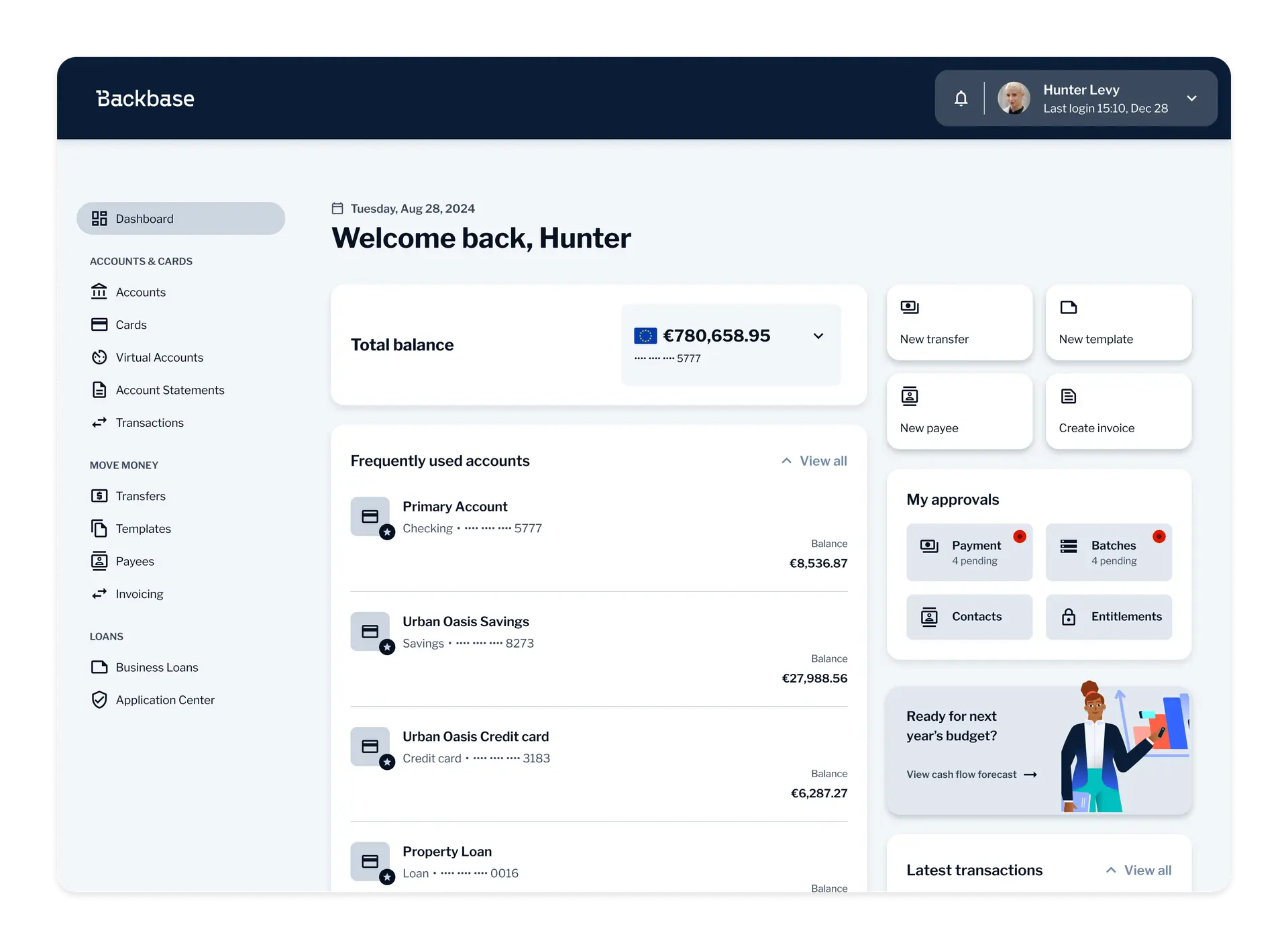Image resolution: width=1288 pixels, height=949 pixels.
Task: Collapse the Frequently used accounts section
Action: [786, 461]
